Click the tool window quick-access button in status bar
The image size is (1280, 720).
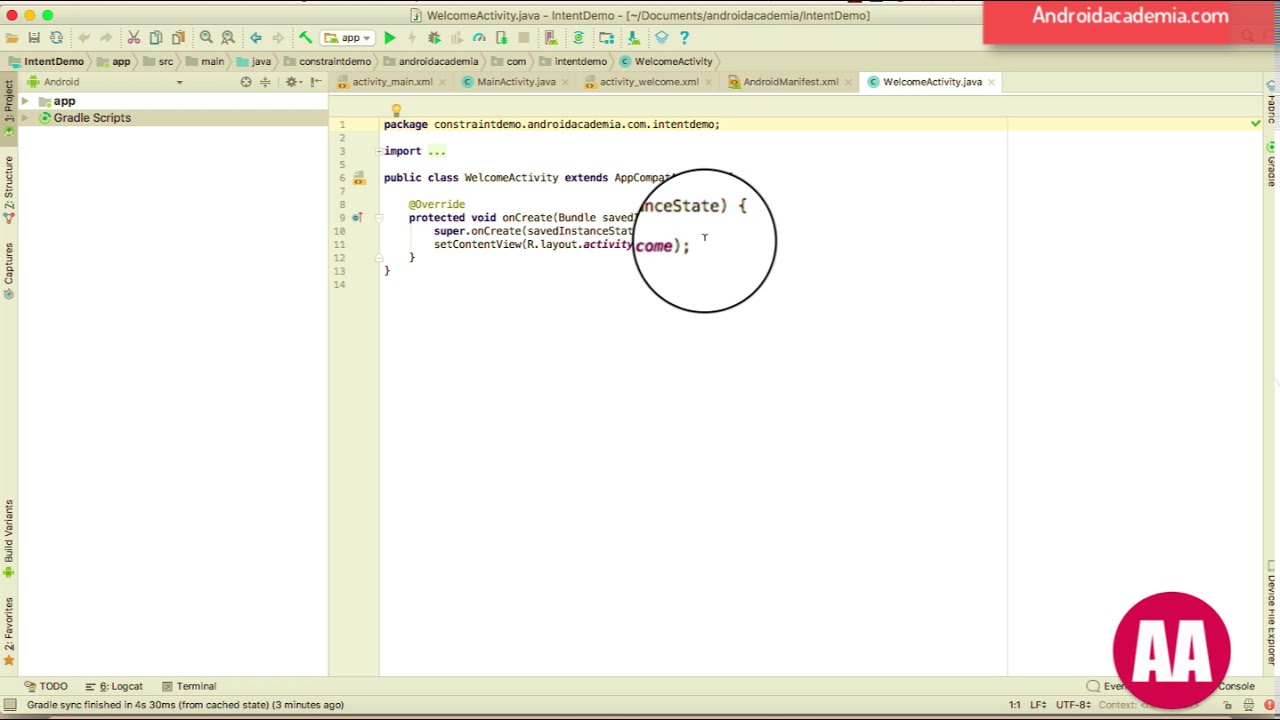(x=9, y=705)
